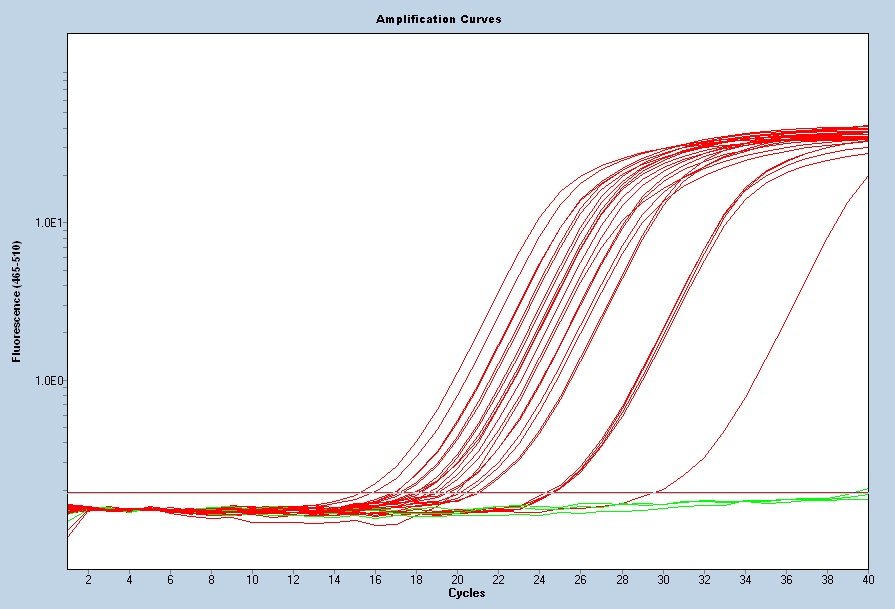Click the Cycles x-axis label
This screenshot has width=895, height=609.
pyautogui.click(x=466, y=593)
